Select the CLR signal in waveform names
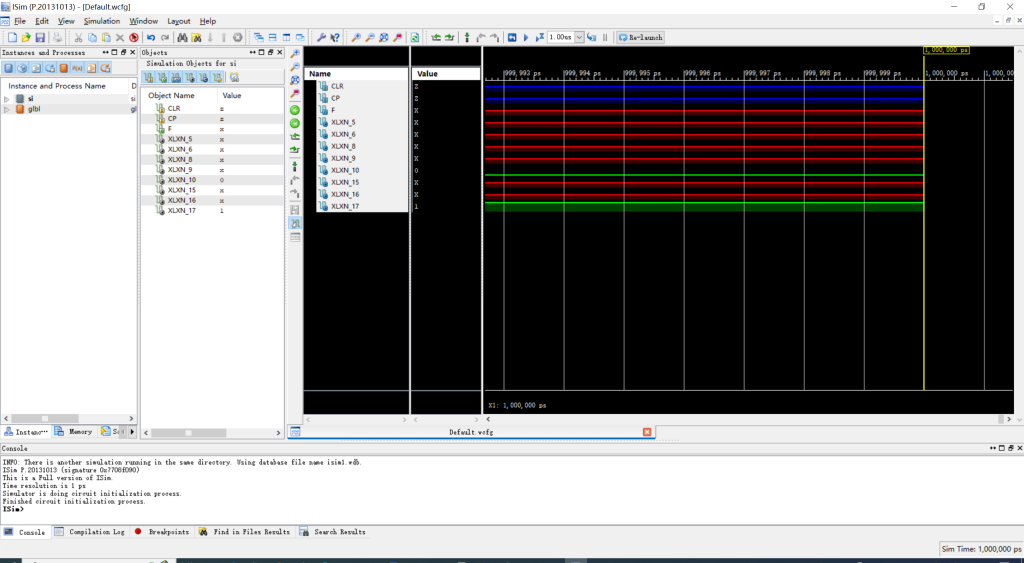The image size is (1024, 563). pyautogui.click(x=337, y=86)
